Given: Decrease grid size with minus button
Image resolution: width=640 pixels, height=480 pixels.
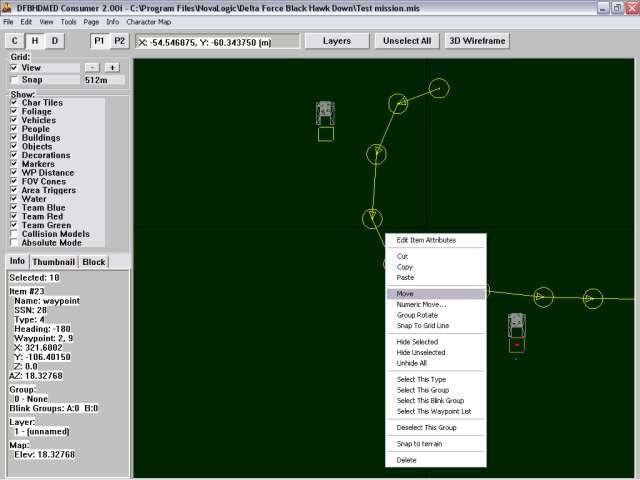Looking at the screenshot, I should coord(92,67).
